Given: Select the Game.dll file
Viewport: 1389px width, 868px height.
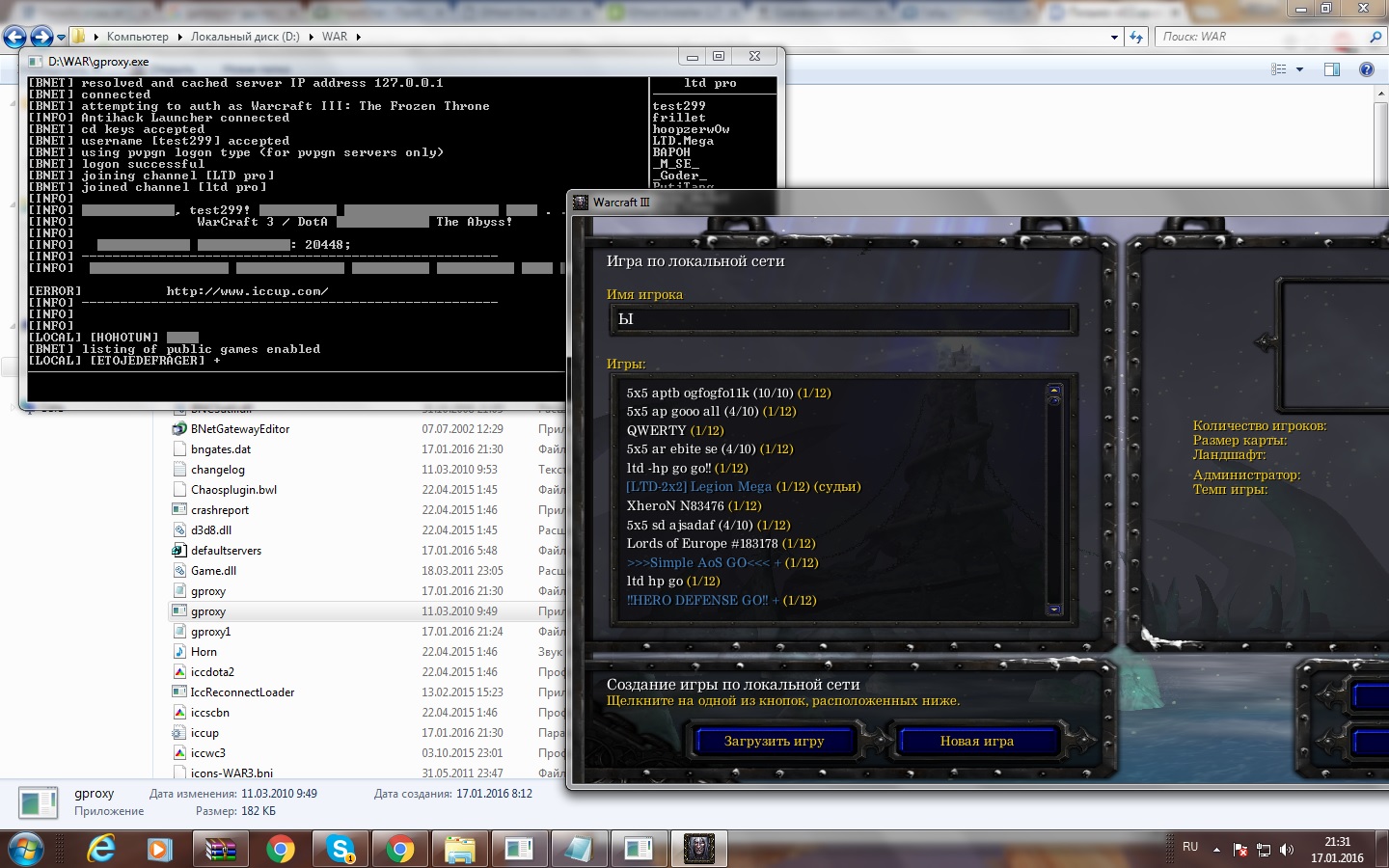Looking at the screenshot, I should [x=213, y=571].
